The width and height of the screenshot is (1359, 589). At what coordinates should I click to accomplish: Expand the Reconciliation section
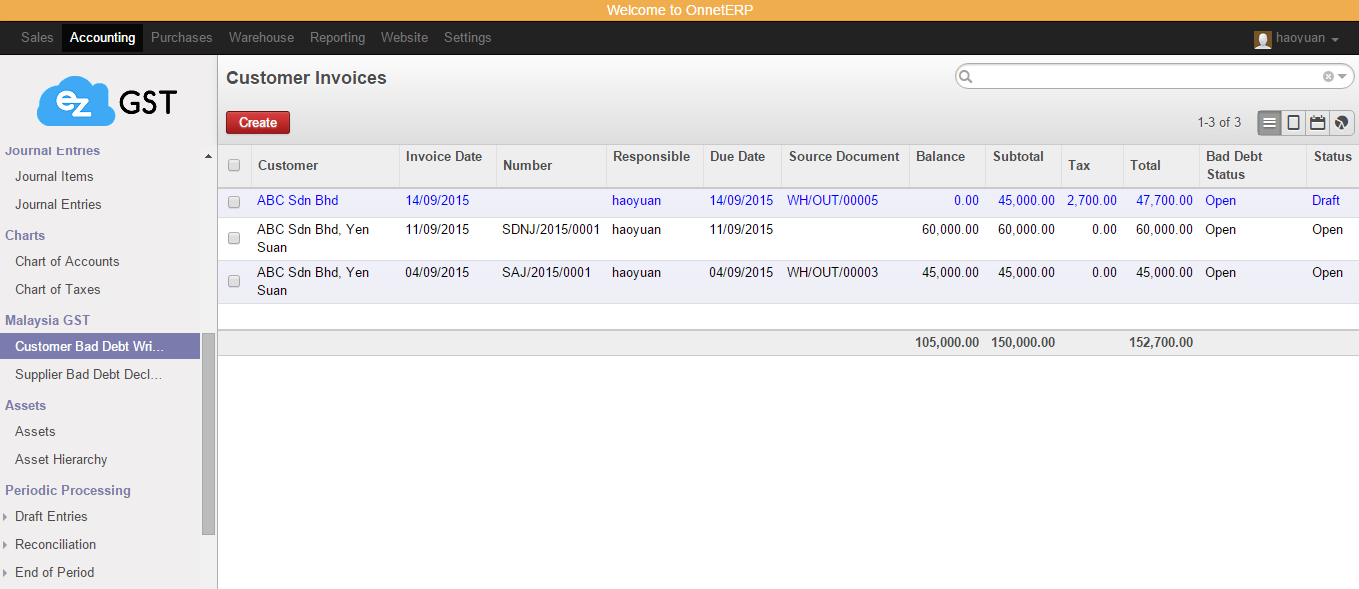tap(8, 544)
